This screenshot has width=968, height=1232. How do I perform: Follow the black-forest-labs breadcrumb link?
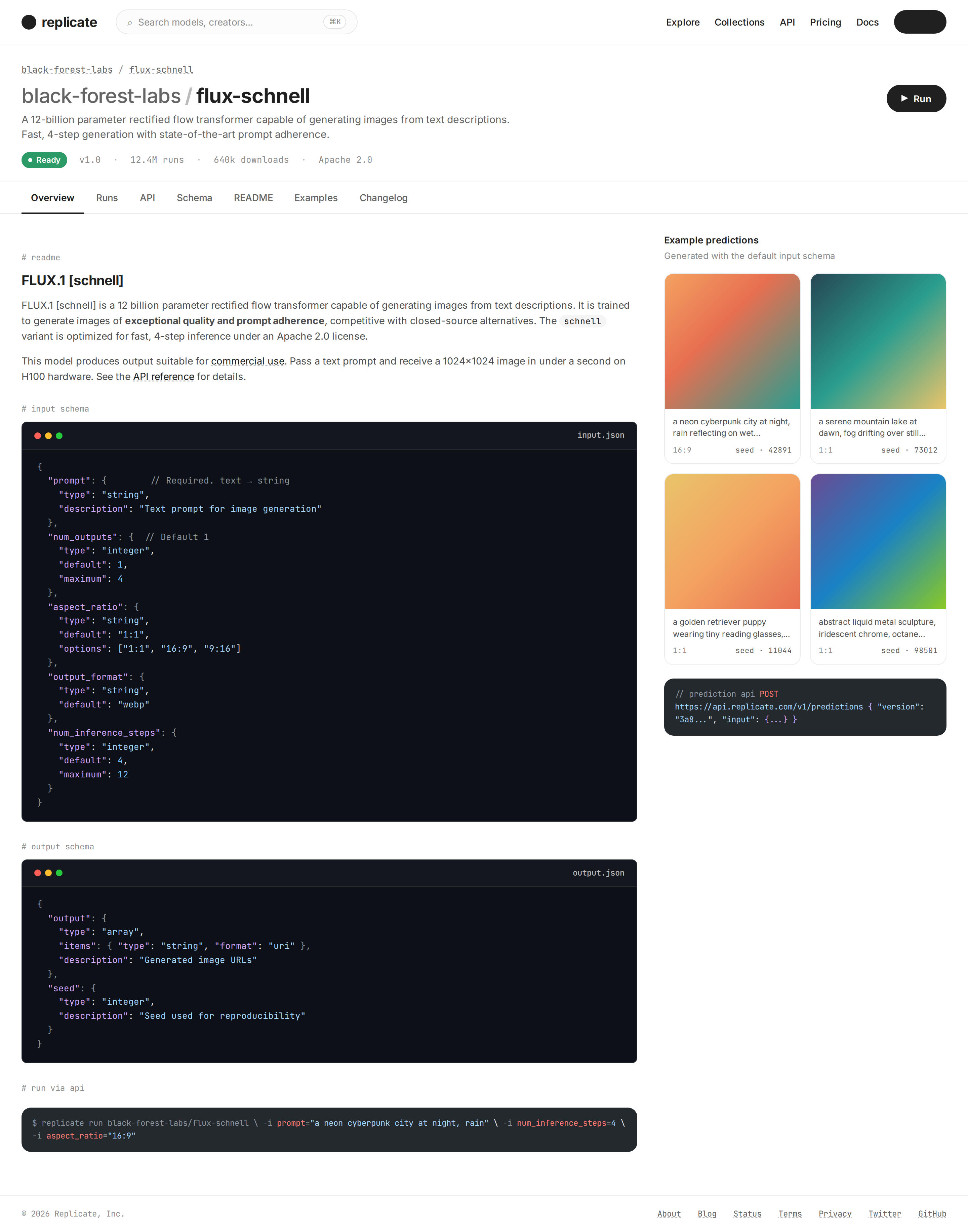pyautogui.click(x=67, y=70)
